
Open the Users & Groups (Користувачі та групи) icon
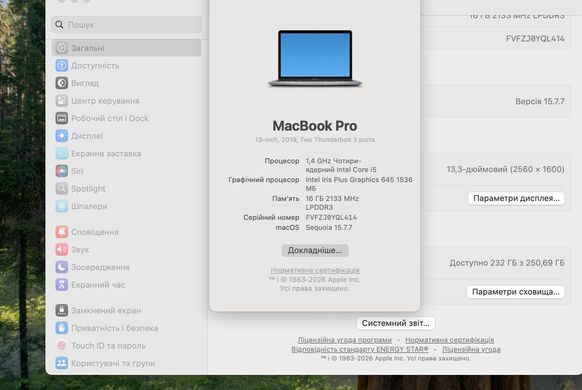tap(62, 363)
